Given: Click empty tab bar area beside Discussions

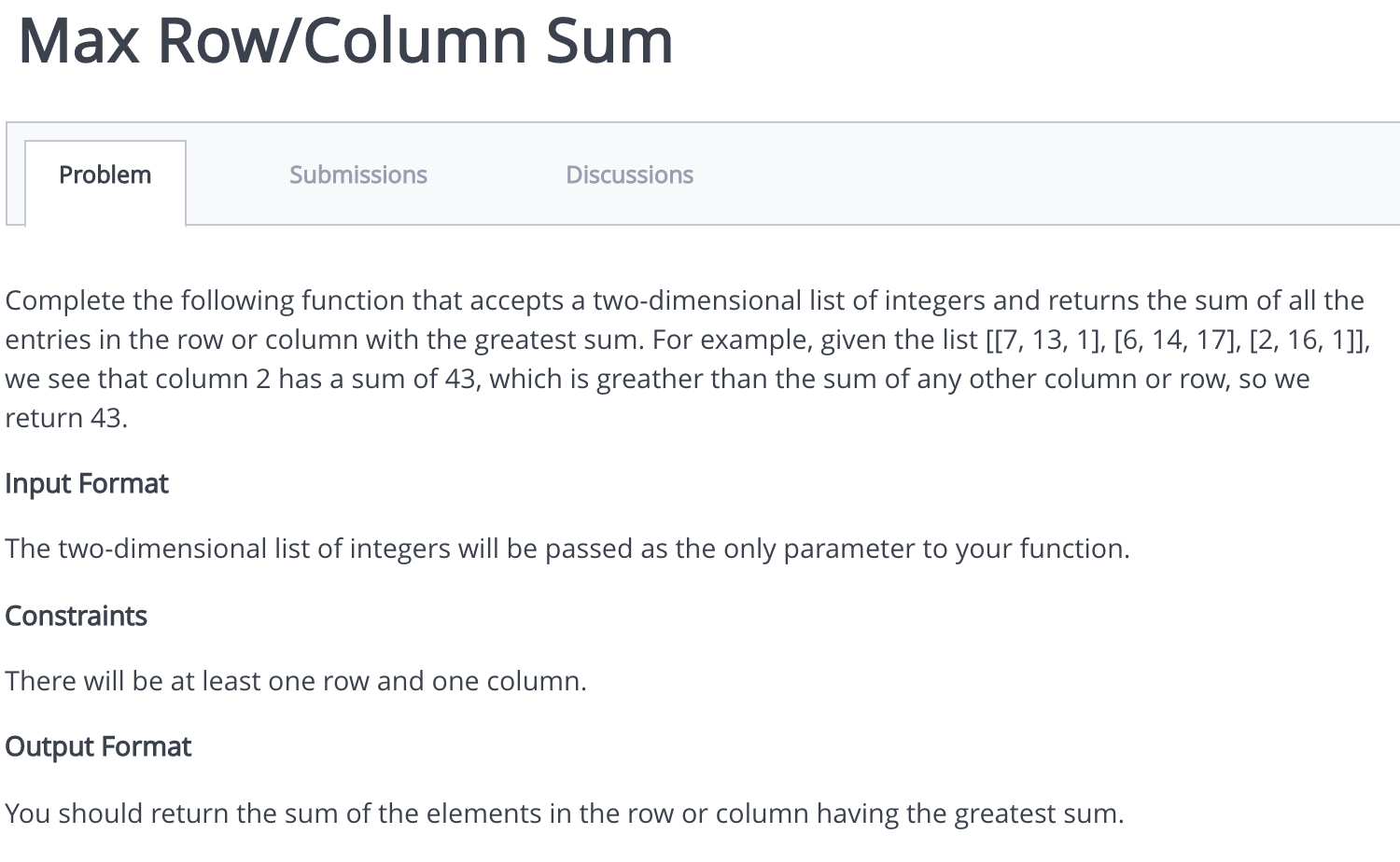Looking at the screenshot, I should [x=1045, y=174].
